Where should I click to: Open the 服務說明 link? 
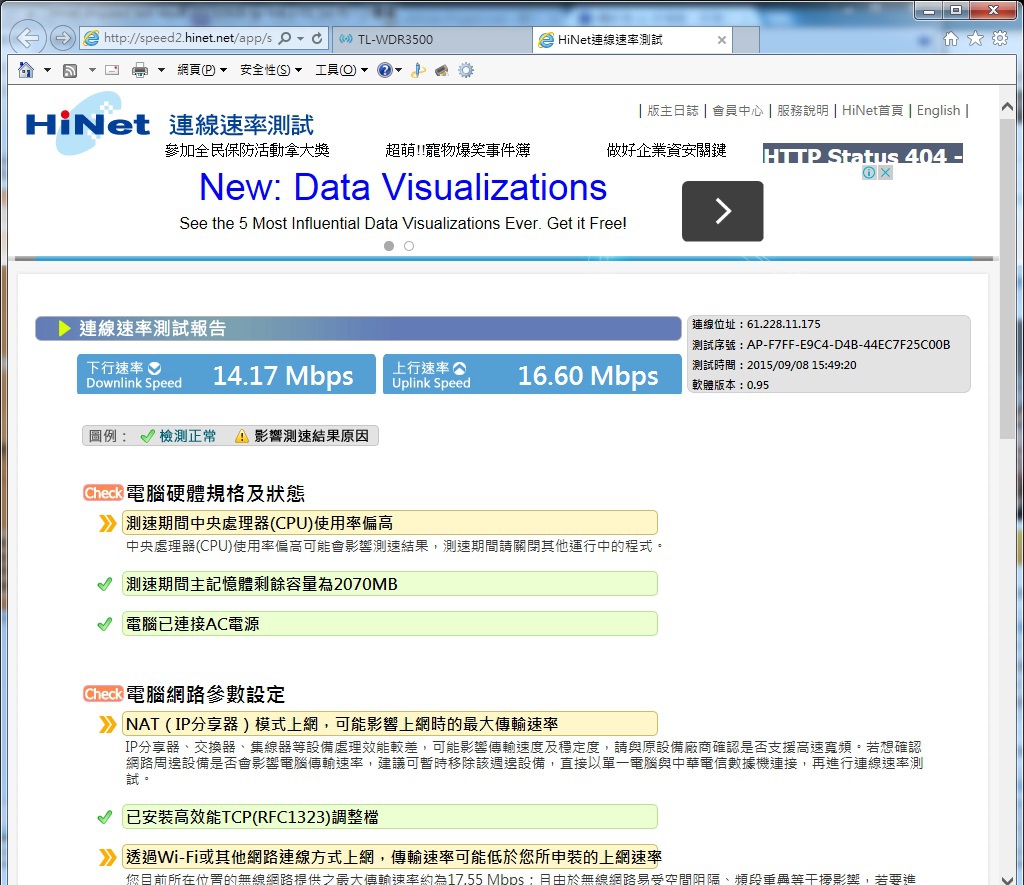tap(803, 110)
